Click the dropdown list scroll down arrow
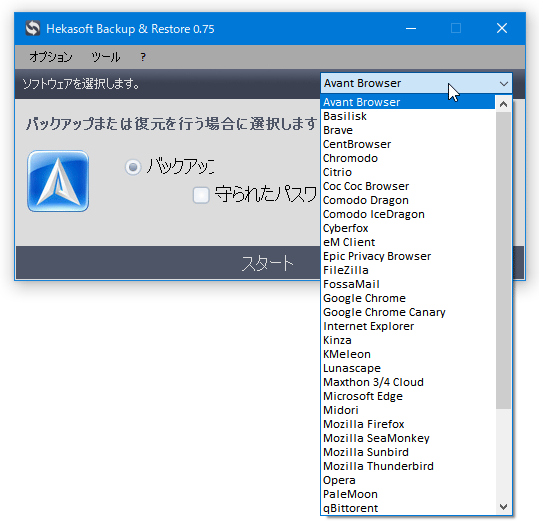The image size is (539, 526). point(503,506)
